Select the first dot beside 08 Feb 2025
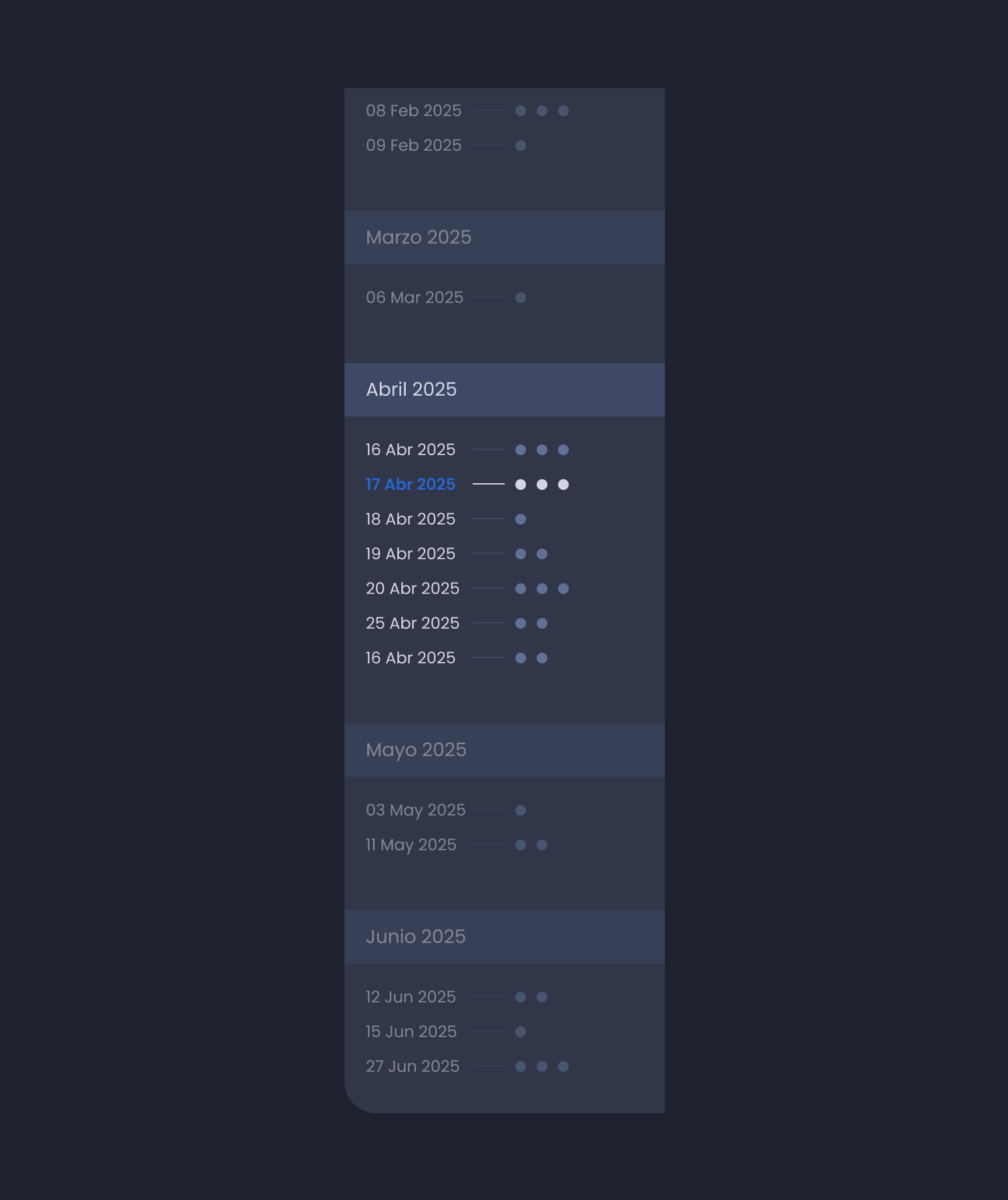 [x=521, y=110]
